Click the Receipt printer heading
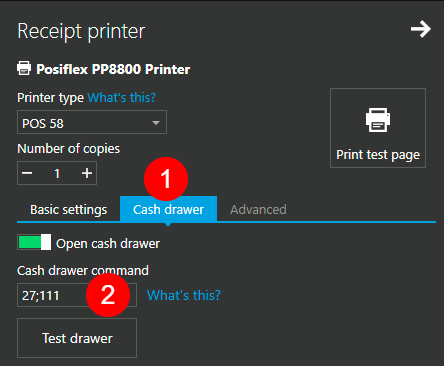 (81, 32)
